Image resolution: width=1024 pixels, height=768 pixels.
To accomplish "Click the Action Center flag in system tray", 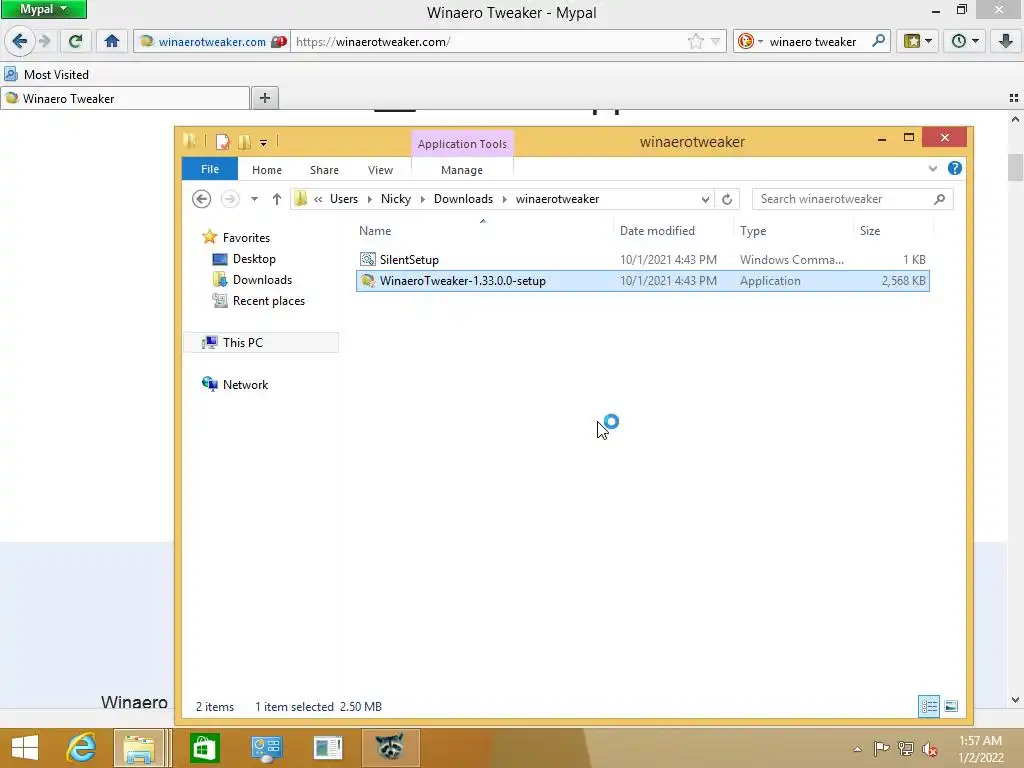I will [881, 749].
